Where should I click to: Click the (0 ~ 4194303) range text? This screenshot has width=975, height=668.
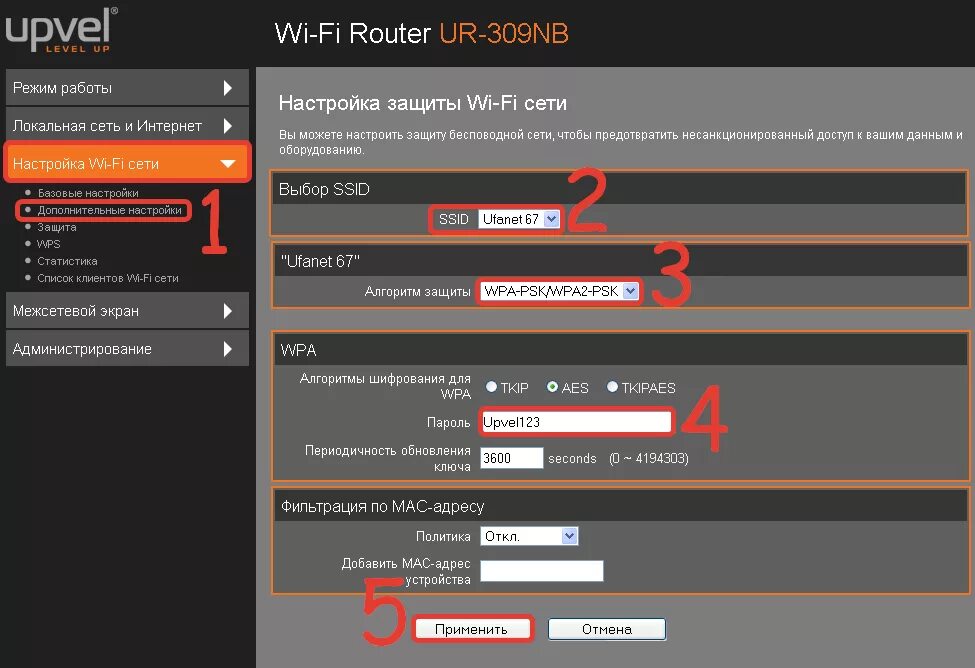[x=649, y=458]
